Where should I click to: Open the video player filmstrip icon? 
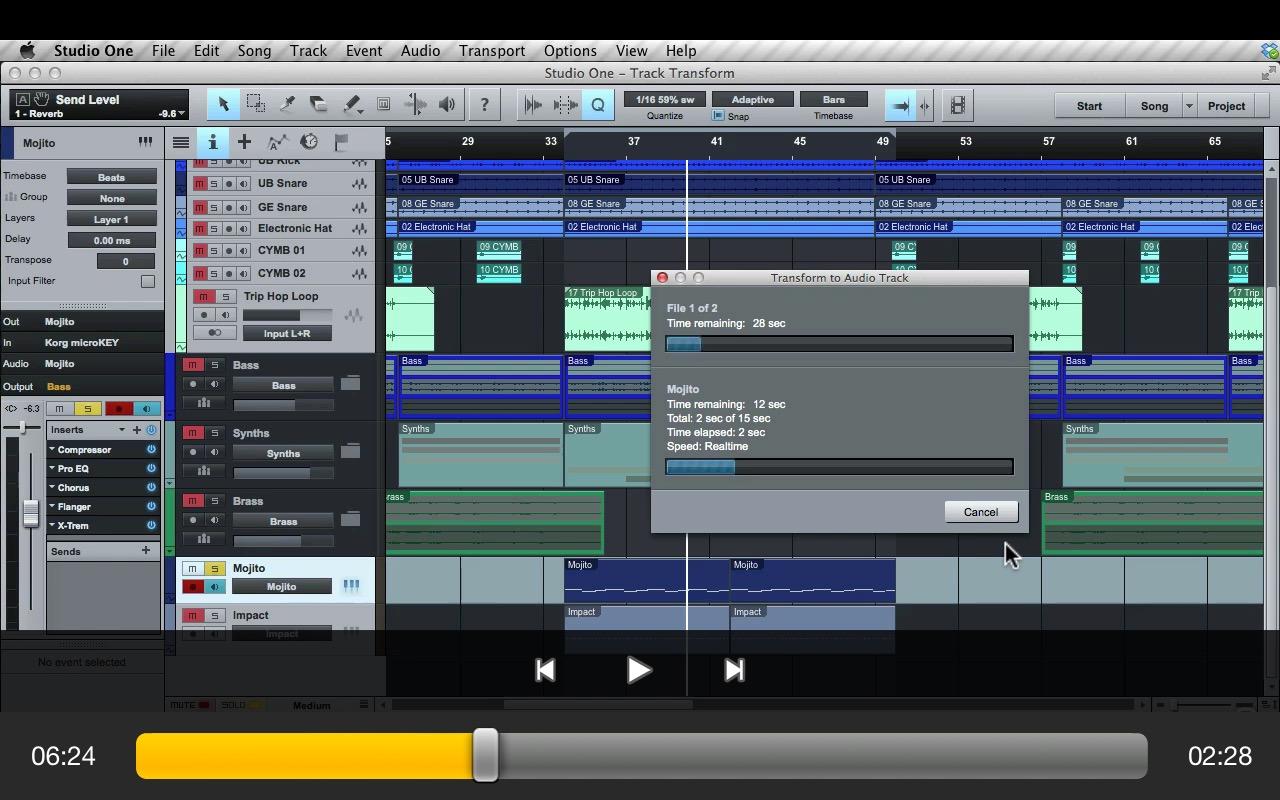tap(957, 105)
